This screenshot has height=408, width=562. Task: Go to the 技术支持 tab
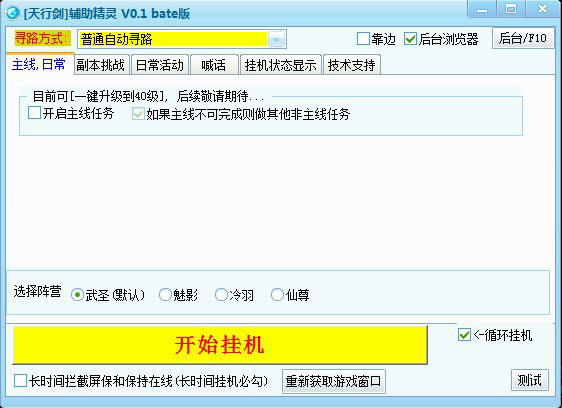(x=352, y=65)
